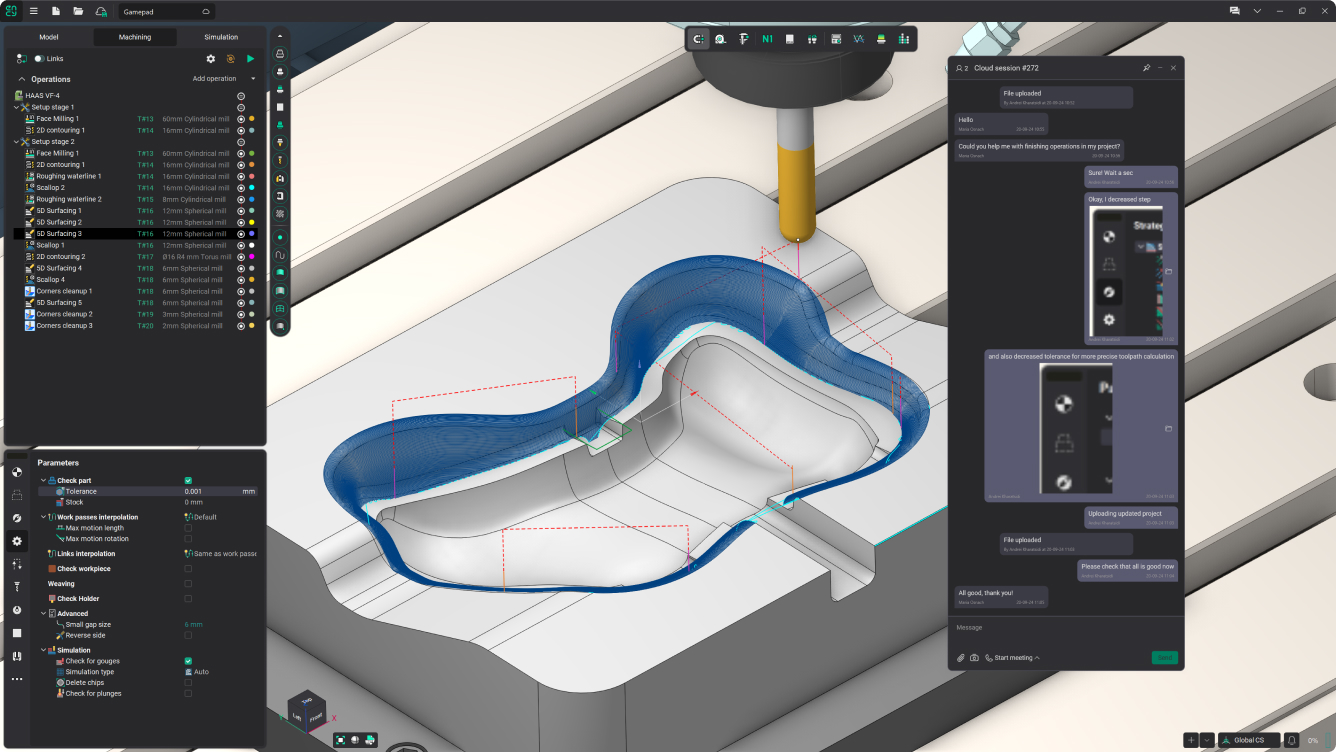Toggle the Links switch
This screenshot has height=752, width=1336.
[39, 59]
